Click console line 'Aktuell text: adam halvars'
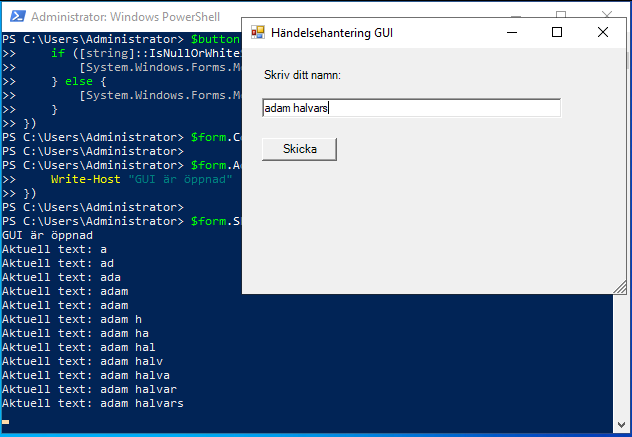This screenshot has width=632, height=437. coord(92,403)
